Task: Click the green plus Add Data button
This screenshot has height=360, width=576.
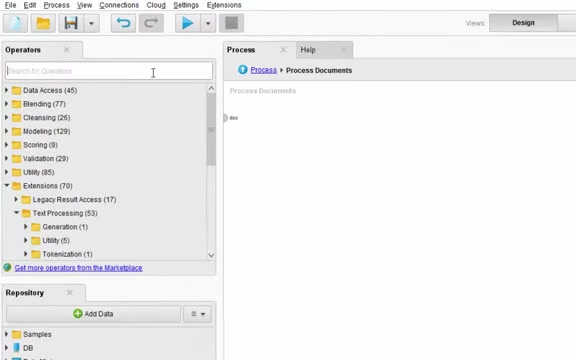Action: point(93,314)
